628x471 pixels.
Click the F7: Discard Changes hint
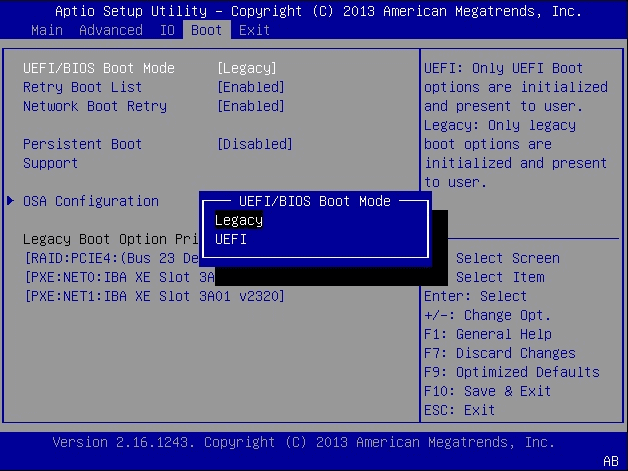[x=499, y=353]
